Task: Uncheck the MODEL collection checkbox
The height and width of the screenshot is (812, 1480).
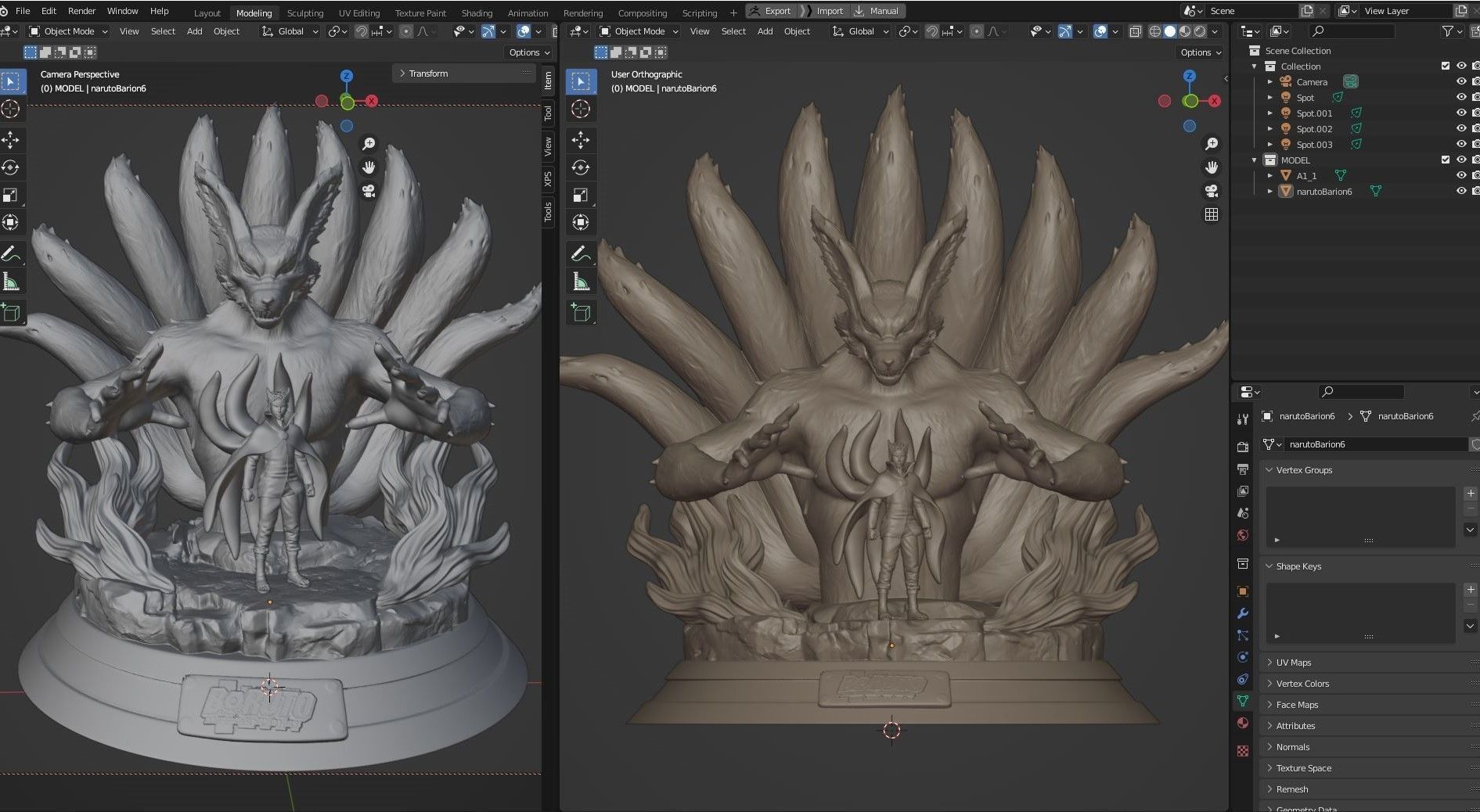Action: [x=1446, y=160]
